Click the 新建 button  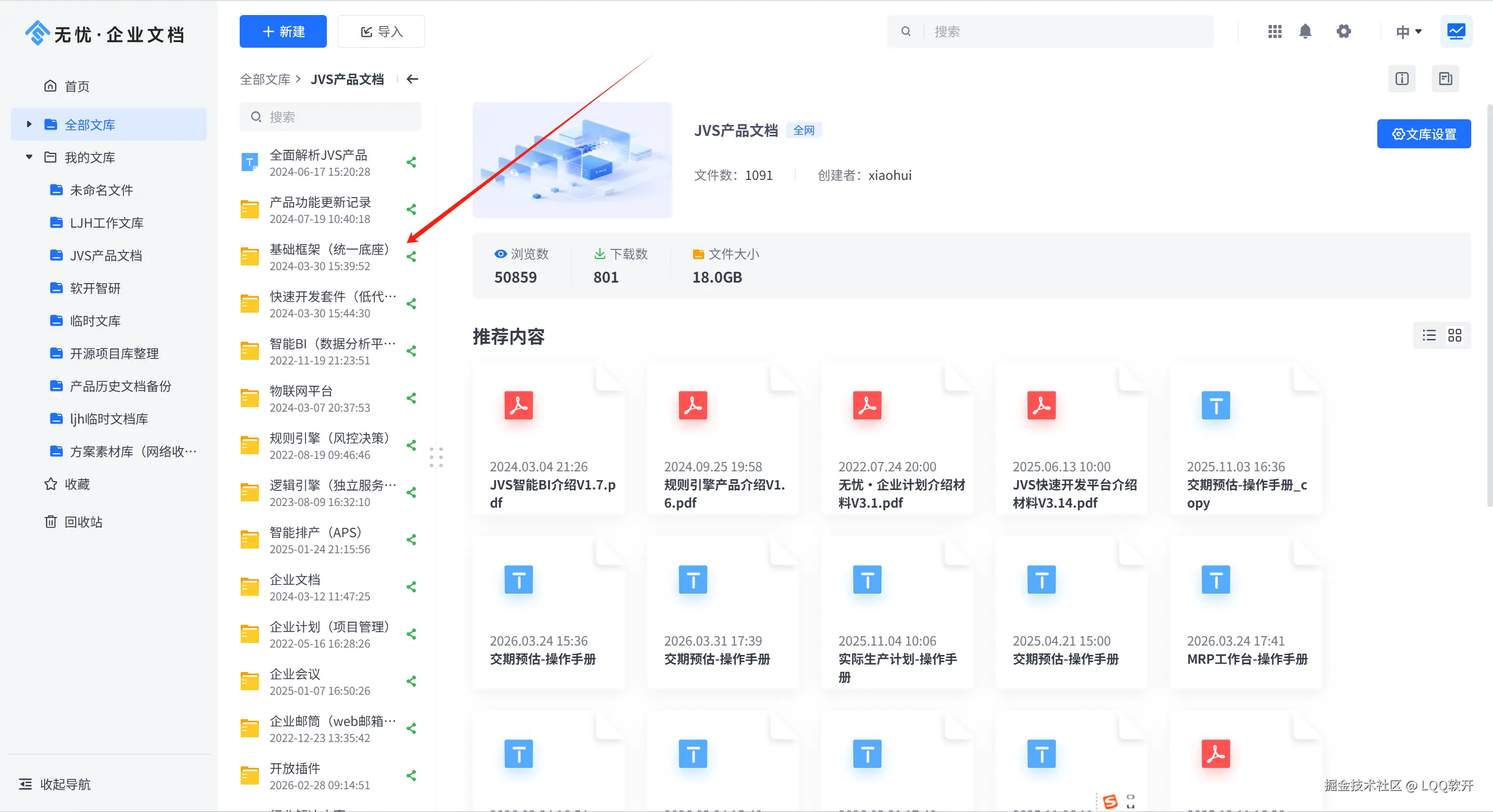[x=283, y=31]
